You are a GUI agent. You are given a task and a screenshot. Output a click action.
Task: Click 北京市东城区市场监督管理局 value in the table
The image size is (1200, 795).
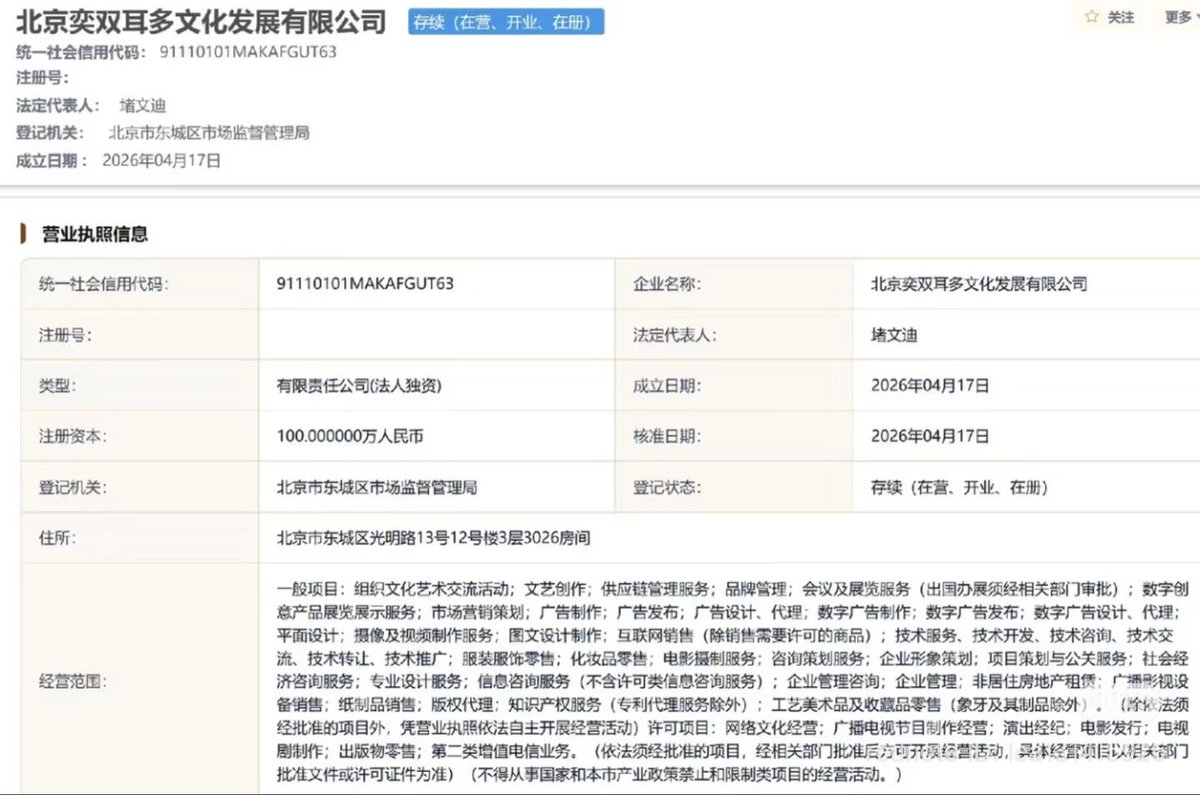tap(377, 488)
